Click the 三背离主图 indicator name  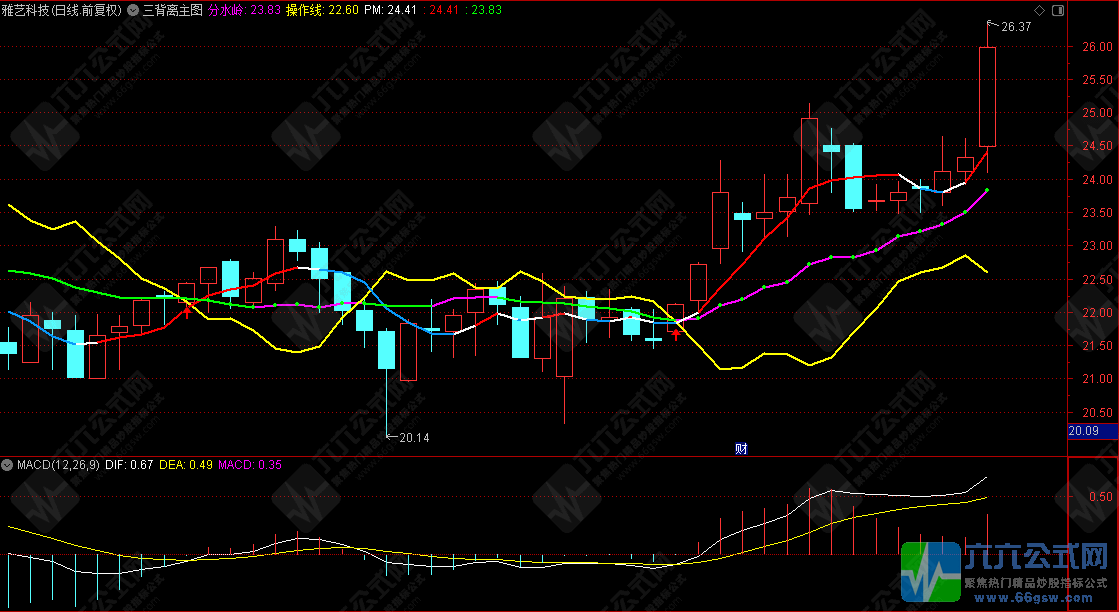pos(172,11)
